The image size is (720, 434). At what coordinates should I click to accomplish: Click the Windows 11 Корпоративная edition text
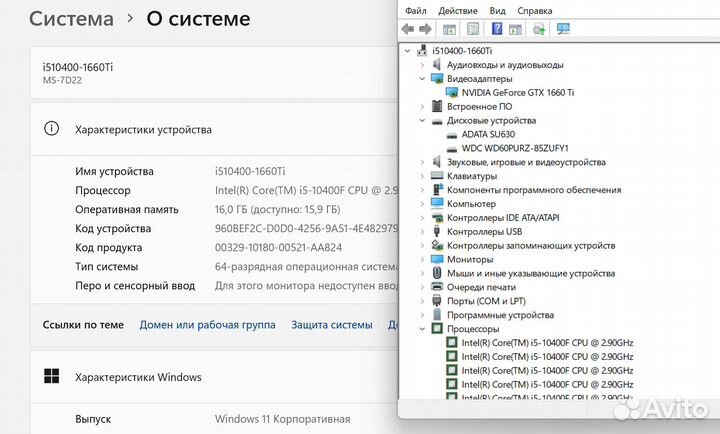(x=282, y=419)
